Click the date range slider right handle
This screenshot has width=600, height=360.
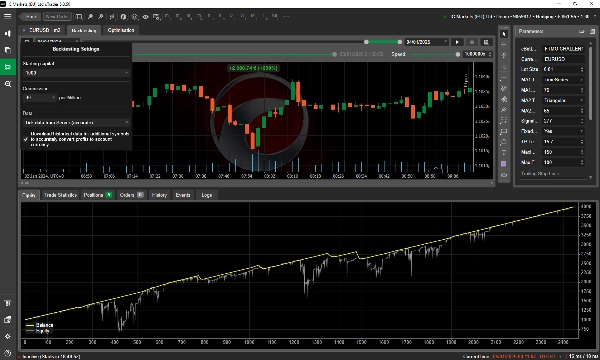coord(399,42)
